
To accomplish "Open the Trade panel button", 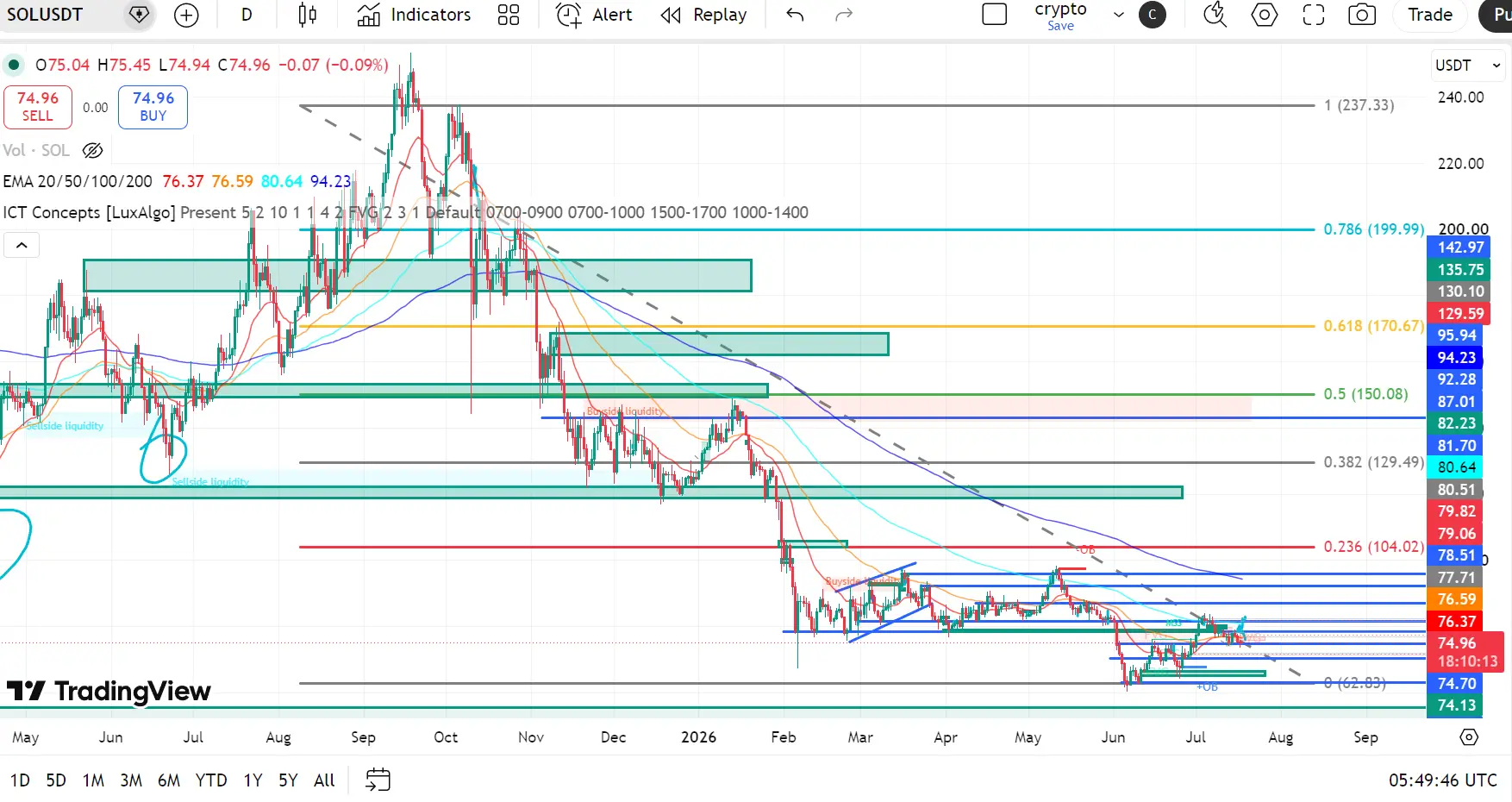I will (x=1430, y=15).
